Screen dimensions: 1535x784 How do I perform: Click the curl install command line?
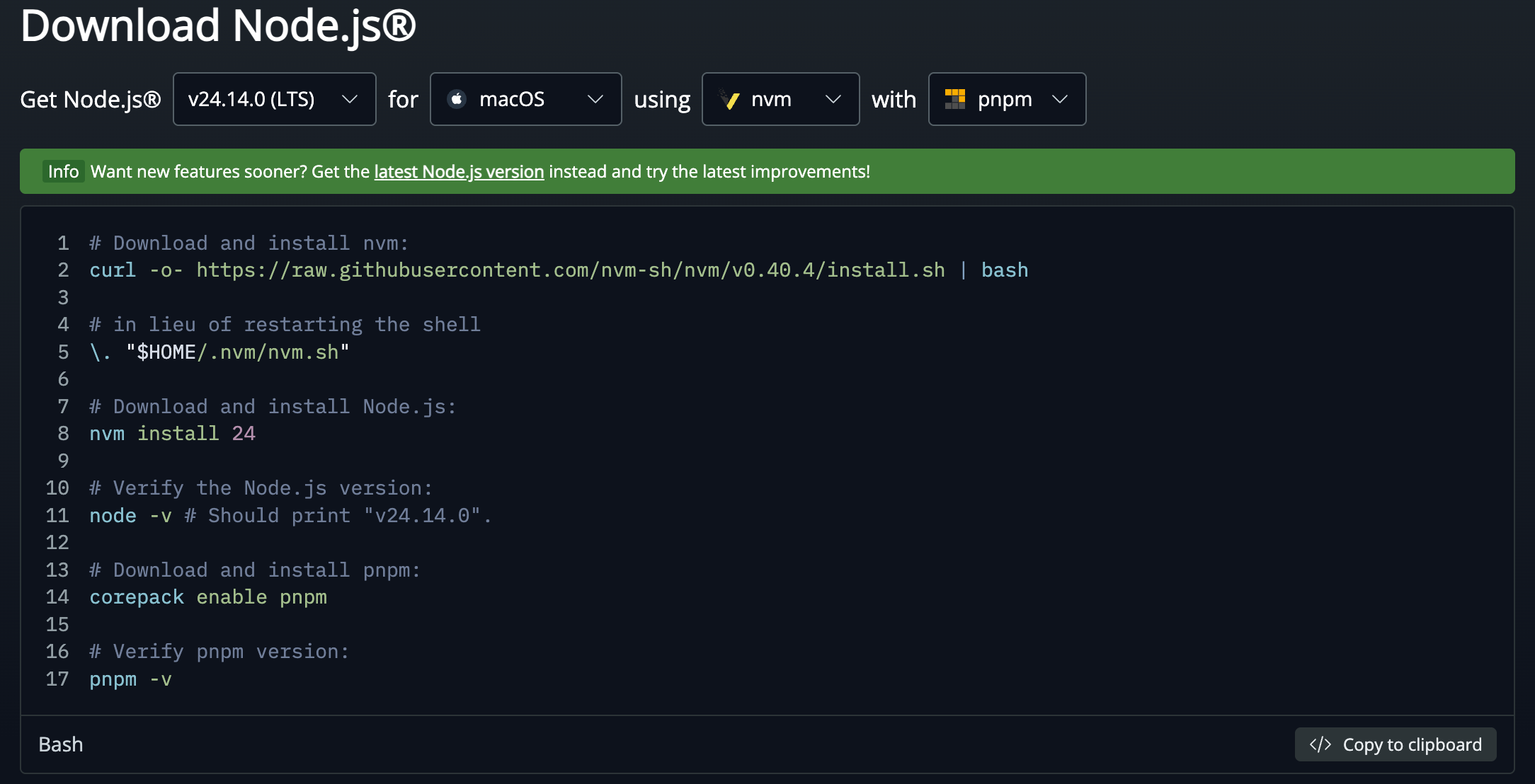(x=558, y=270)
